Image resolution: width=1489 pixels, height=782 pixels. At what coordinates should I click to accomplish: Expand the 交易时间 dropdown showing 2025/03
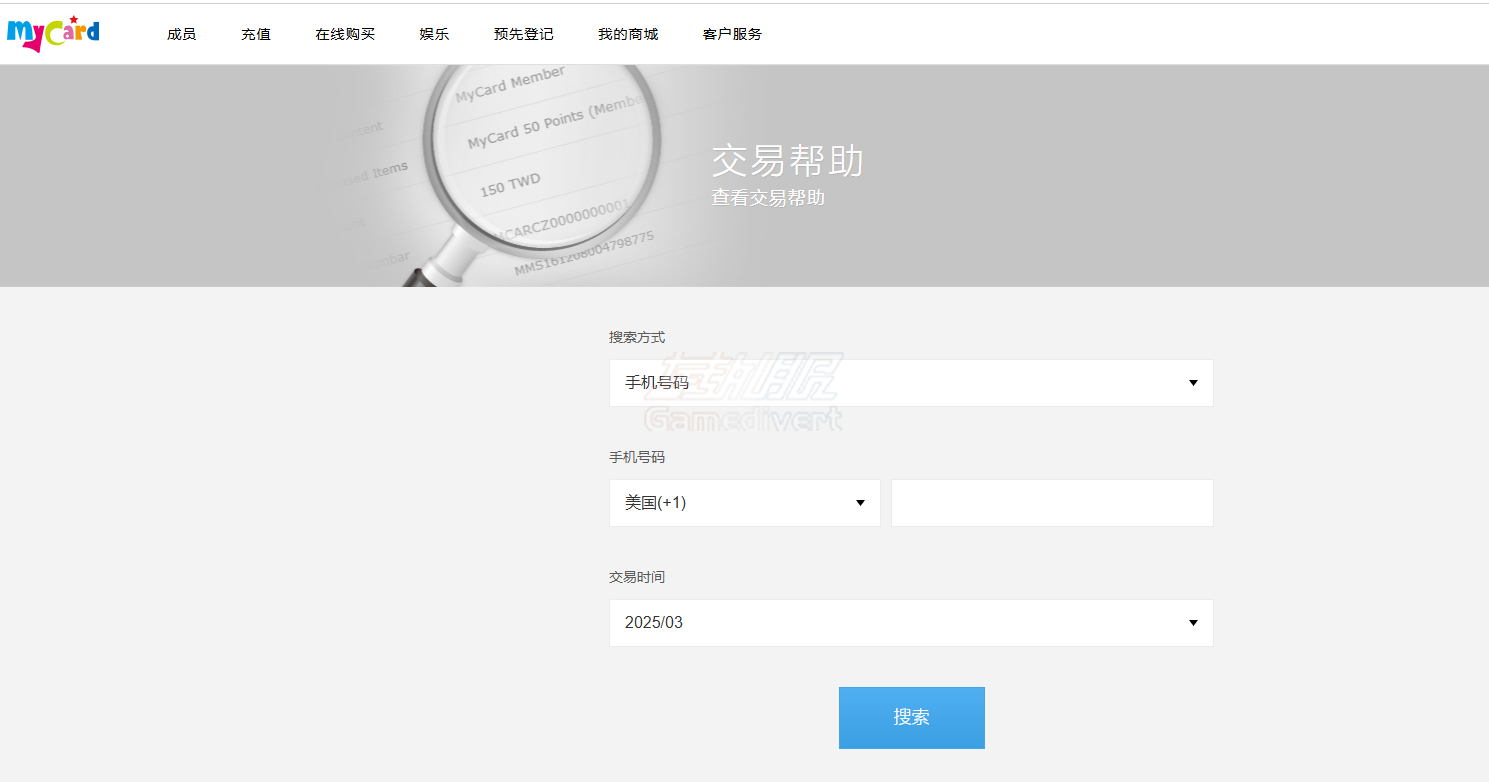tap(911, 623)
